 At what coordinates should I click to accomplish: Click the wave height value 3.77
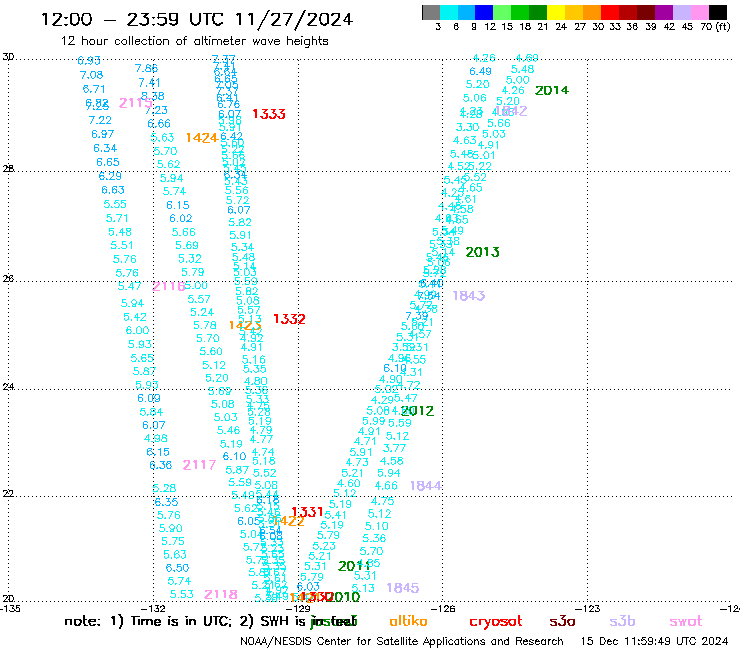click(x=394, y=448)
